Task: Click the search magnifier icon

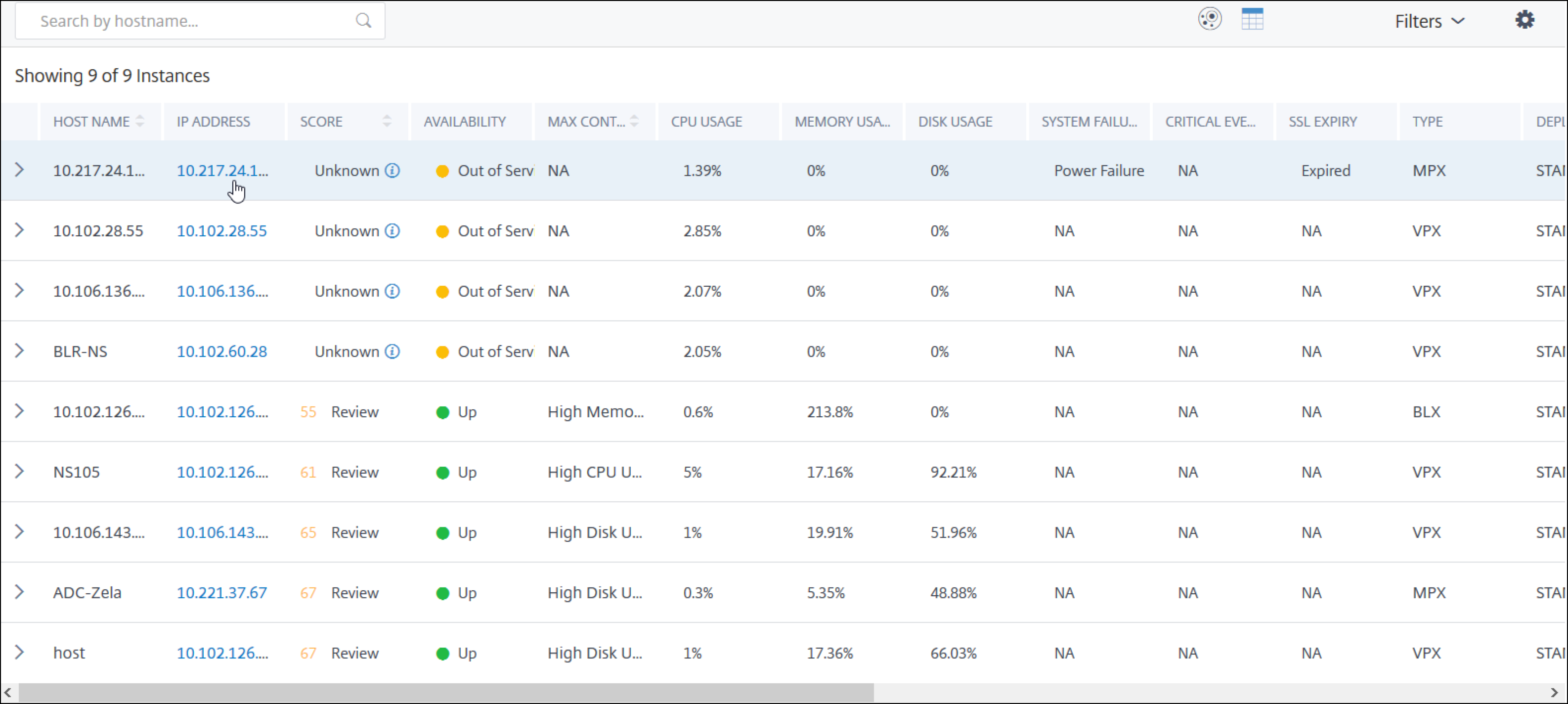Action: pyautogui.click(x=363, y=21)
